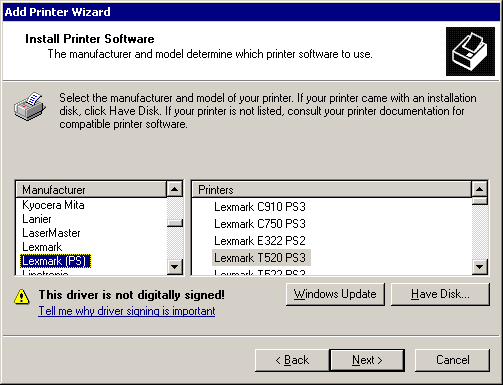Select Lexmark manufacturer entry
Image resolution: width=503 pixels, height=385 pixels.
[x=42, y=247]
